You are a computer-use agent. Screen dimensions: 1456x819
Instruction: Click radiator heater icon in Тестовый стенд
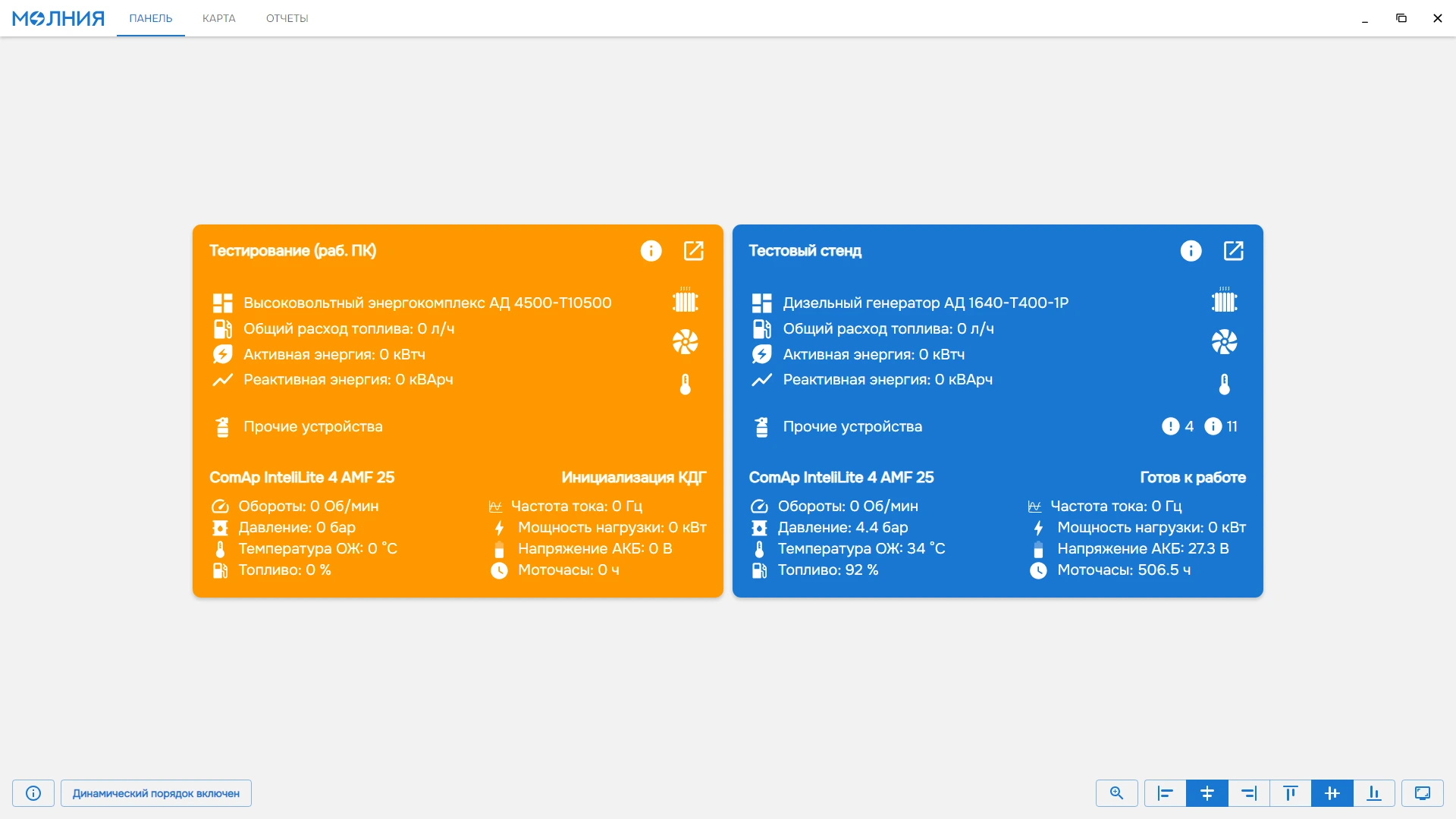pyautogui.click(x=1224, y=300)
